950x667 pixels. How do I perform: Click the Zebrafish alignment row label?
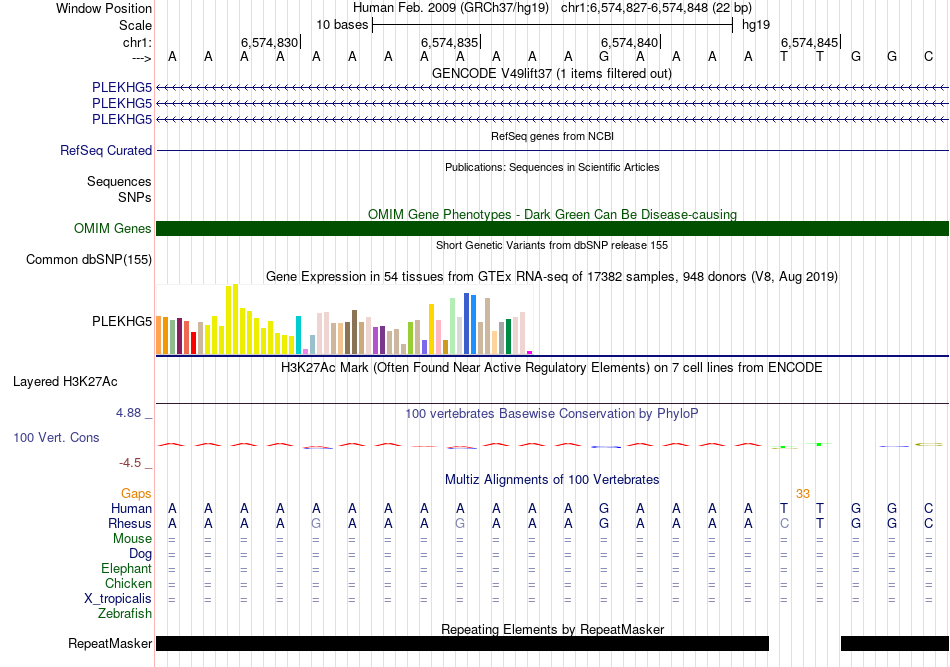(x=125, y=614)
